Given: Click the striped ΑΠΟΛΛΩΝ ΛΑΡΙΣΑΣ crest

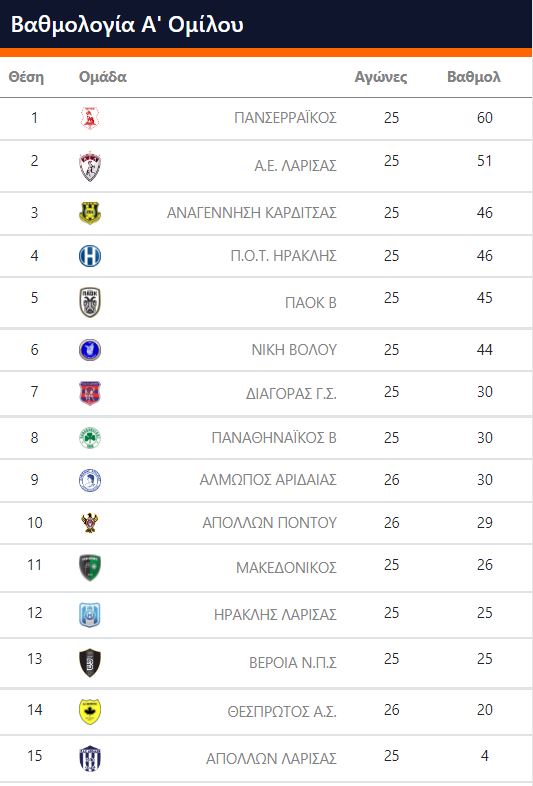Looking at the screenshot, I should coord(90,758).
